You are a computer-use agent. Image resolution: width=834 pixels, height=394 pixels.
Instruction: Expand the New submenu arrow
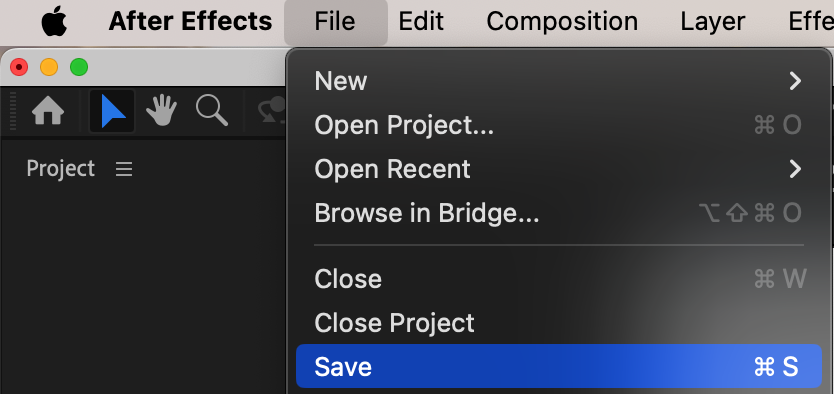tap(795, 81)
